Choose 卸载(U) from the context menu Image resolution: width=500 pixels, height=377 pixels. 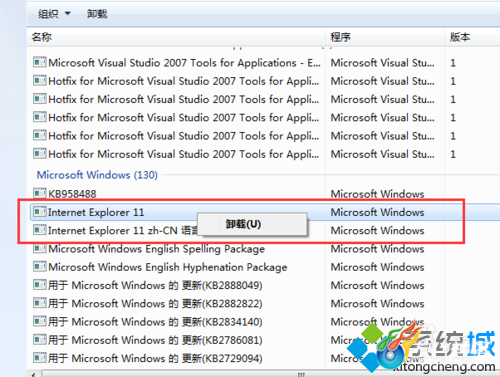[x=252, y=224]
